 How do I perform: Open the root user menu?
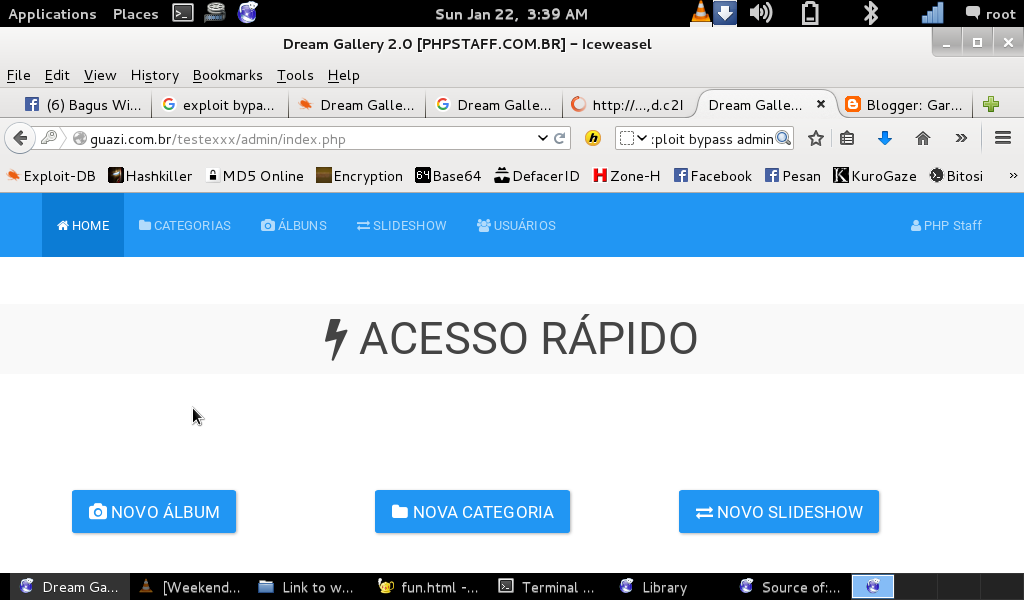991,14
